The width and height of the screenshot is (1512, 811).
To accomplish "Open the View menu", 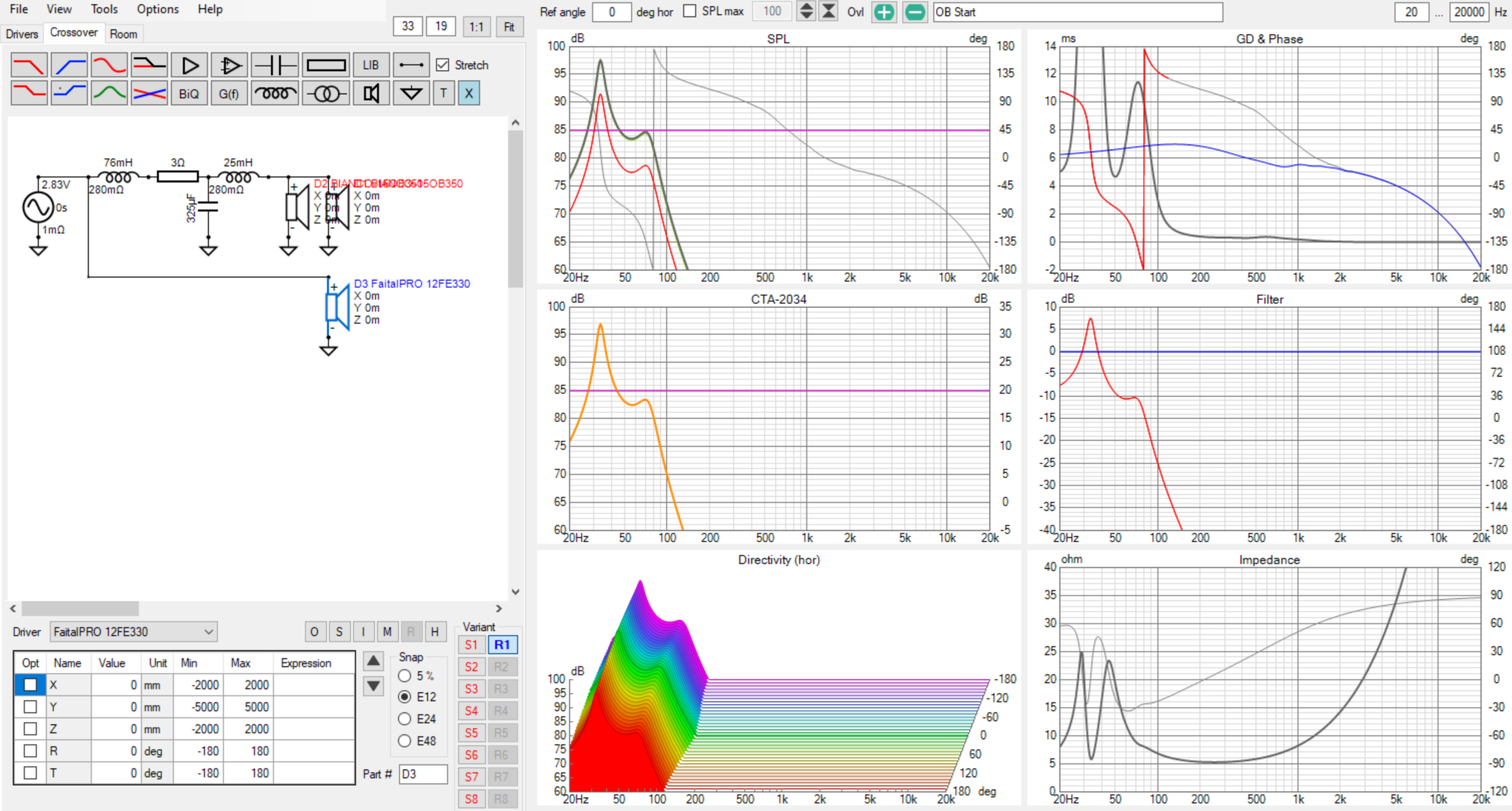I will pos(59,9).
